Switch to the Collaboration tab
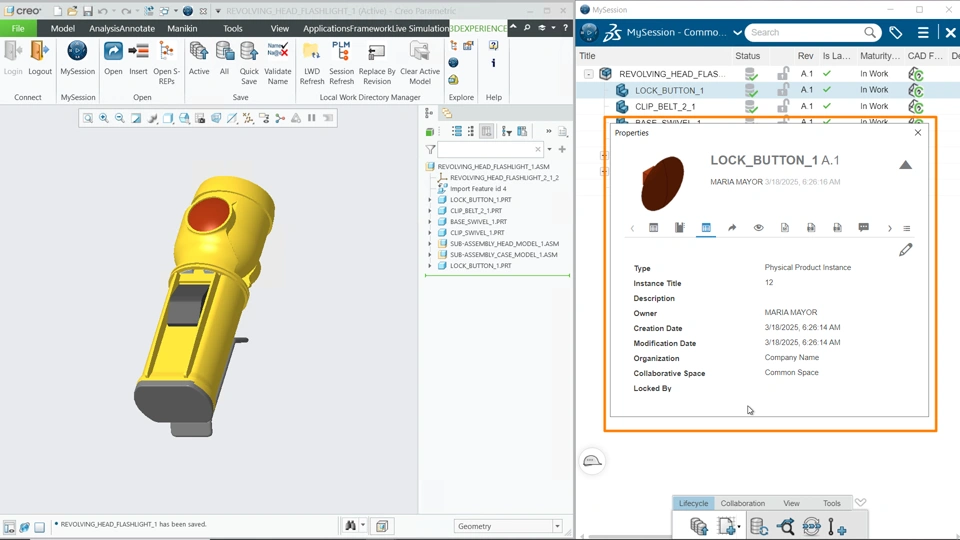960x540 pixels. point(742,503)
